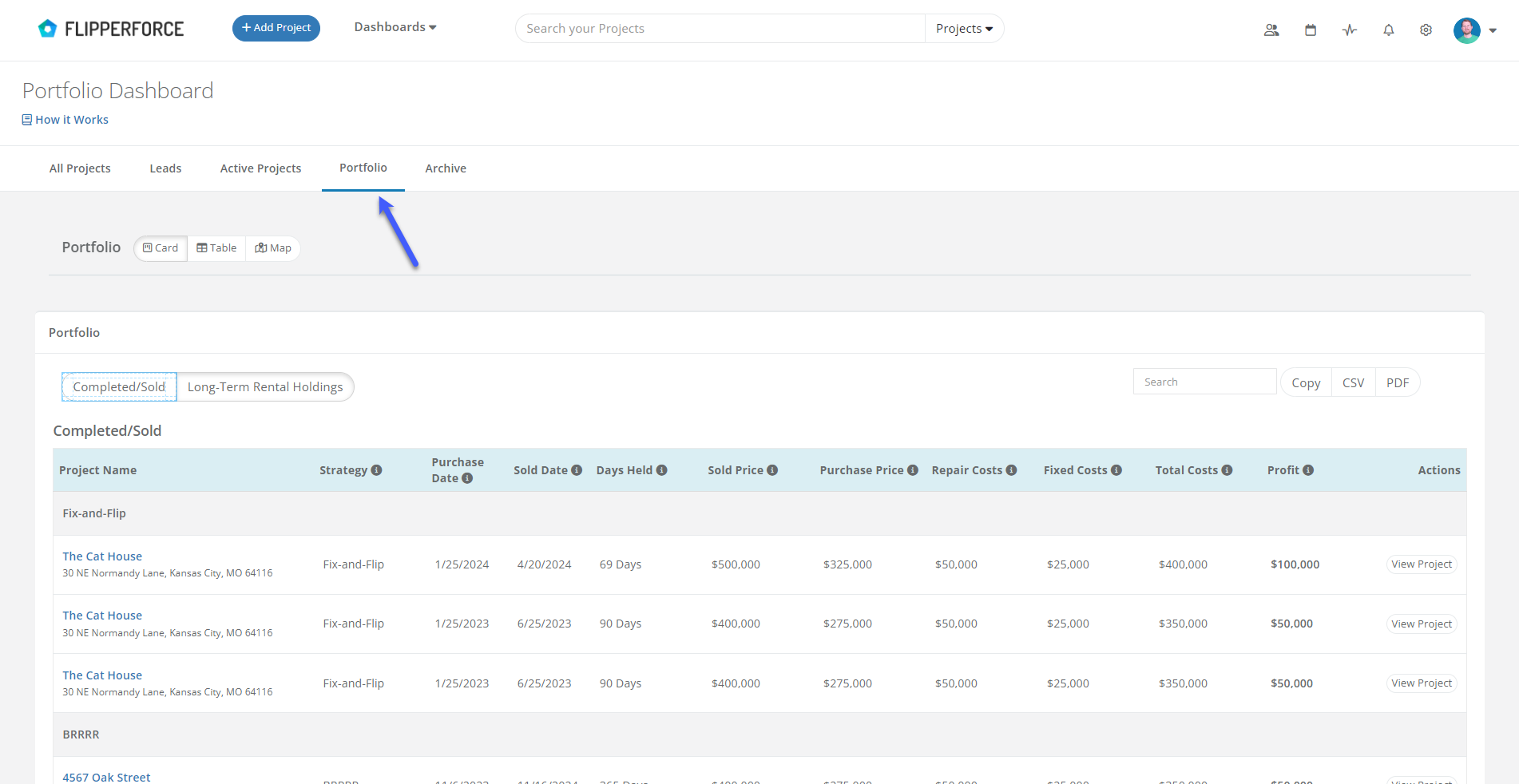Image resolution: width=1519 pixels, height=784 pixels.
Task: Click the Copy export button
Action: pos(1306,382)
